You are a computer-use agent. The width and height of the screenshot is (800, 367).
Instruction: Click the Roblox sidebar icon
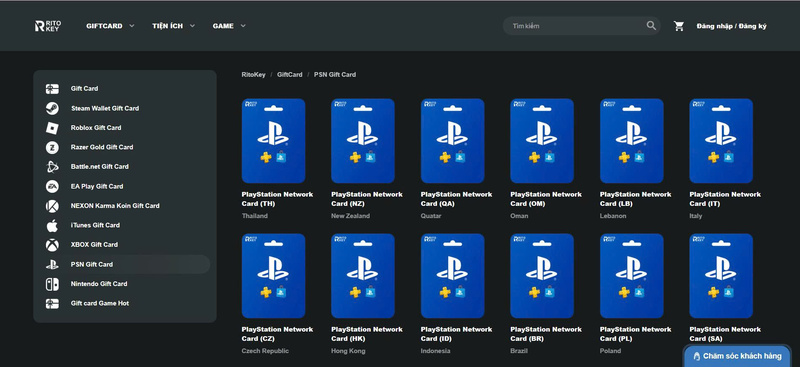(52, 128)
